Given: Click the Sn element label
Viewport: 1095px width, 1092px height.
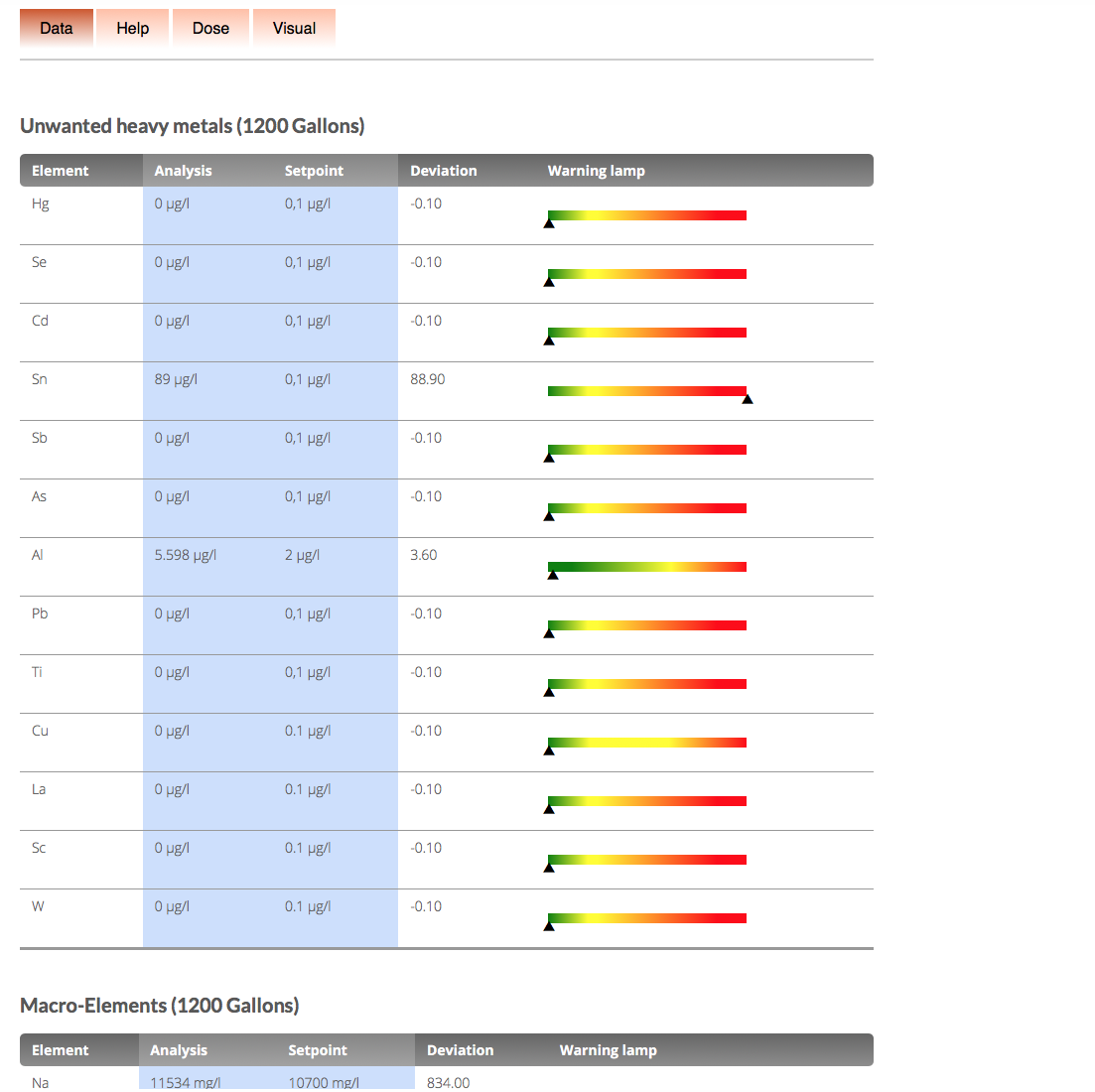Looking at the screenshot, I should click(39, 380).
